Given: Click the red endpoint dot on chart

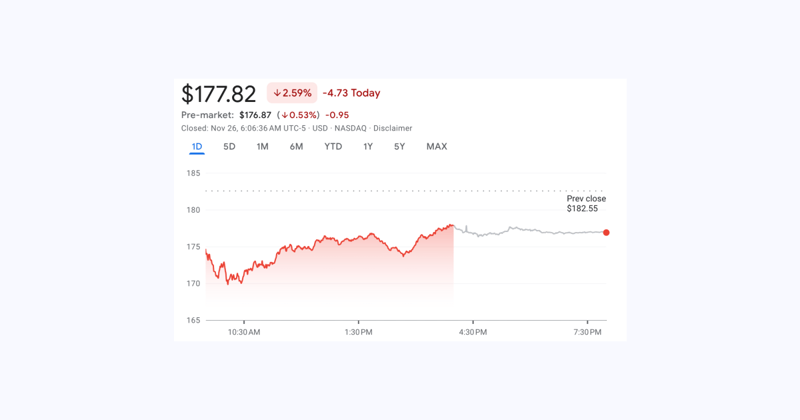Looking at the screenshot, I should click(606, 233).
